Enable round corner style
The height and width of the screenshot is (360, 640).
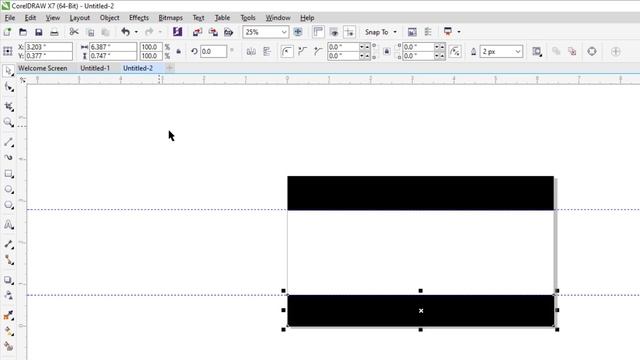click(x=287, y=51)
